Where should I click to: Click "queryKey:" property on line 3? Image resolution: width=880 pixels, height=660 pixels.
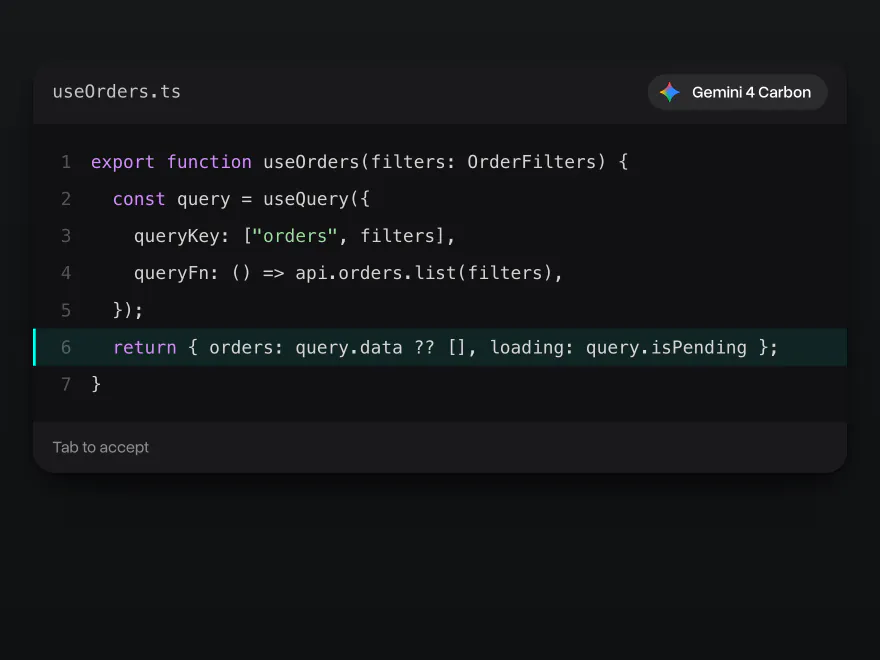tap(182, 236)
